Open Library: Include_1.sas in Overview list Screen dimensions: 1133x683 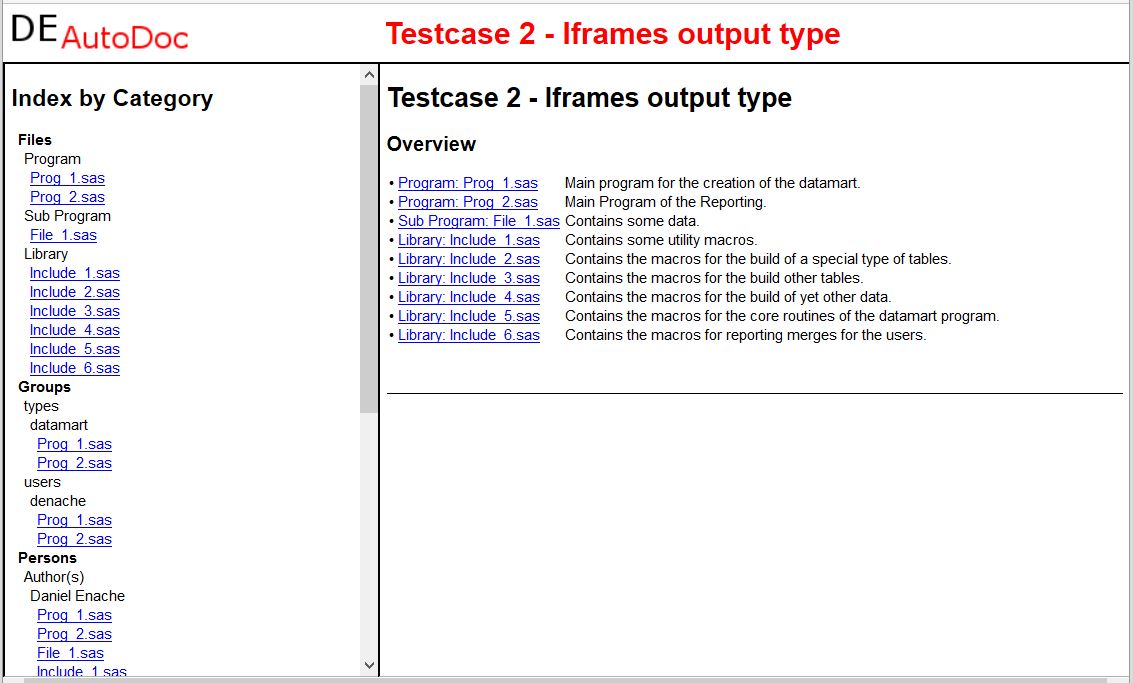468,240
